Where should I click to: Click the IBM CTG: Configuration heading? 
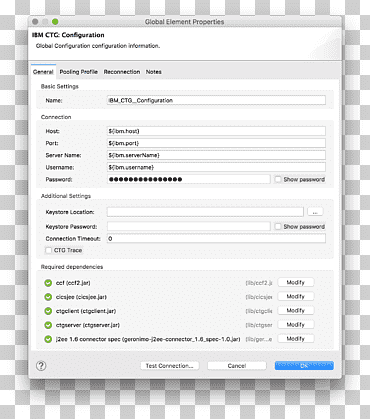coord(68,35)
